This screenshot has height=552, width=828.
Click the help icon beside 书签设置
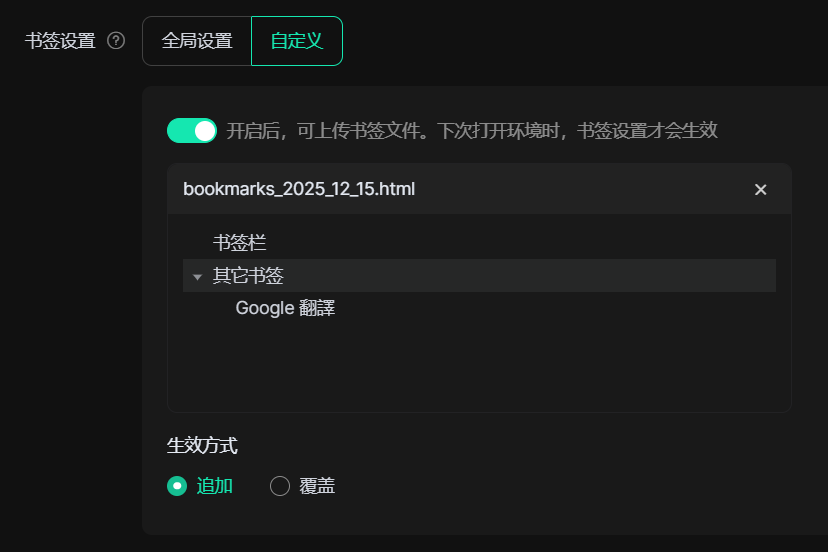pyautogui.click(x=116, y=41)
